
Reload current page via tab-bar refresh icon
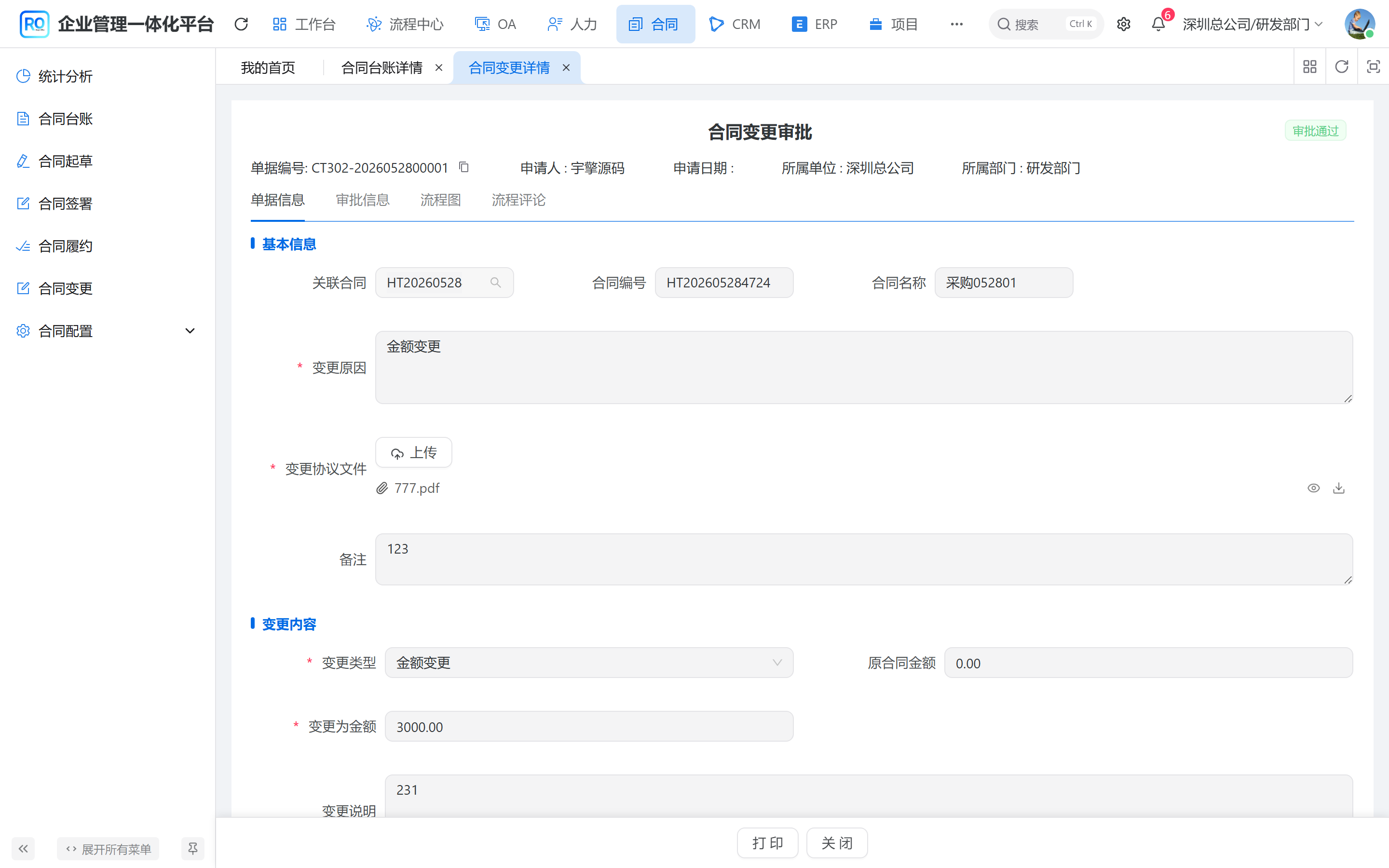1341,67
